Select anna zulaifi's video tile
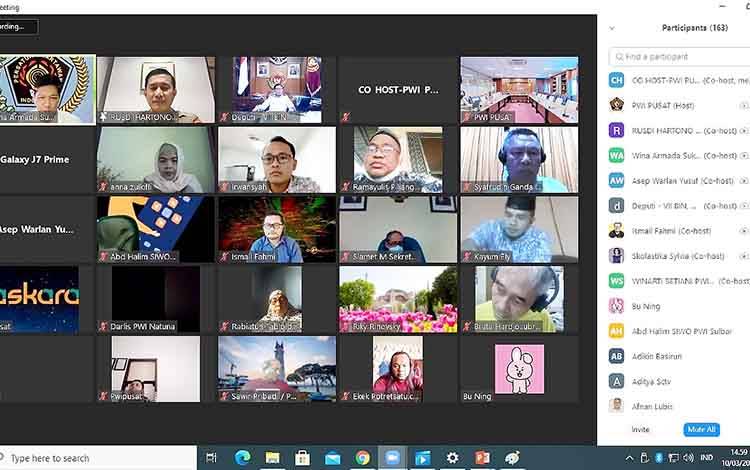The width and height of the screenshot is (750, 470). tap(156, 159)
